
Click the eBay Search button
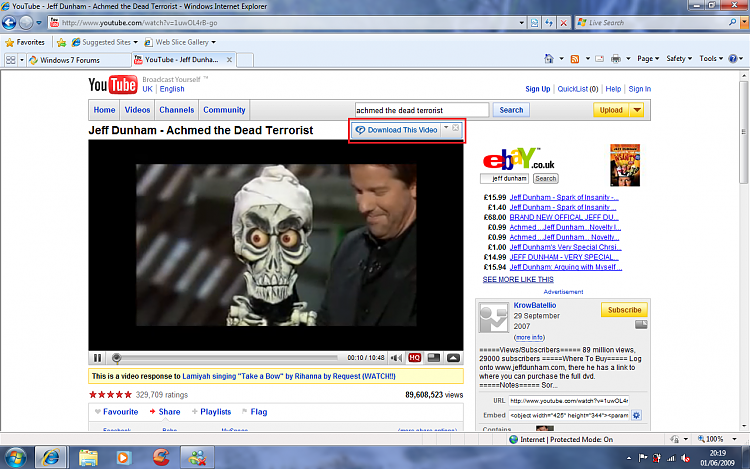[x=546, y=178]
